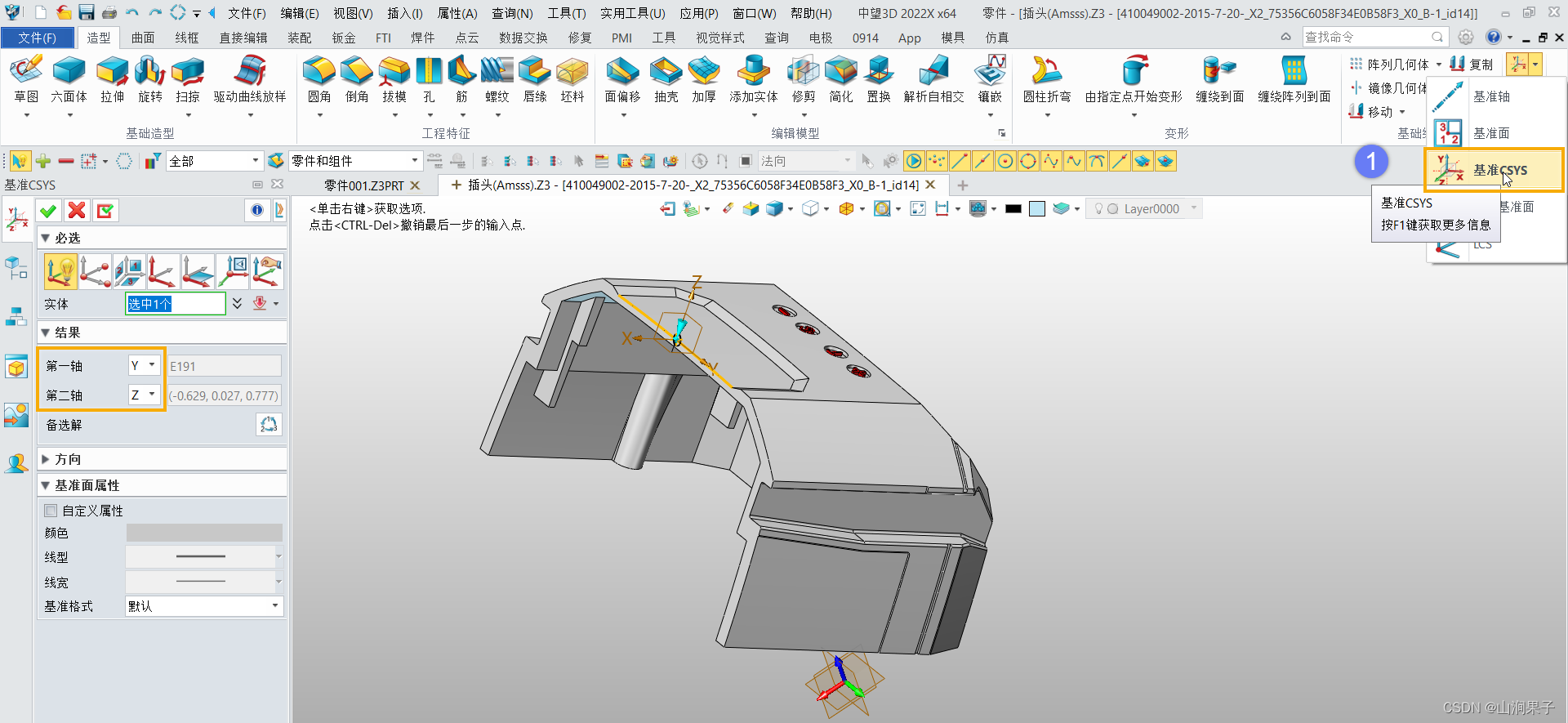Enable the 自定义属性 checkbox

tap(51, 511)
